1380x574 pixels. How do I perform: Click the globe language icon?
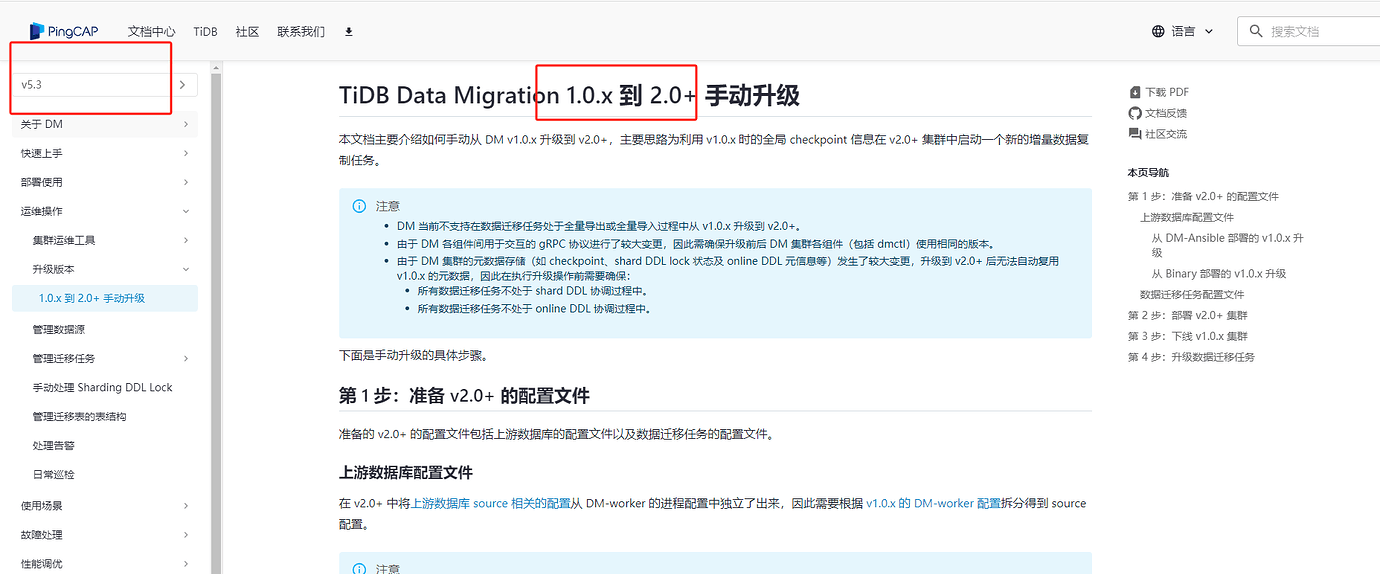click(1158, 32)
